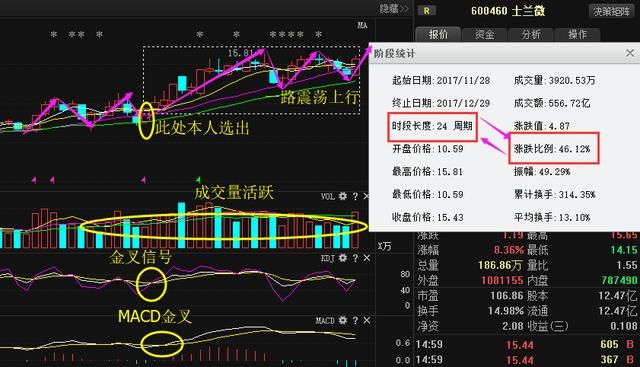Click 收盘价格 15.43 value
The height and width of the screenshot is (367, 640).
pyautogui.click(x=428, y=218)
